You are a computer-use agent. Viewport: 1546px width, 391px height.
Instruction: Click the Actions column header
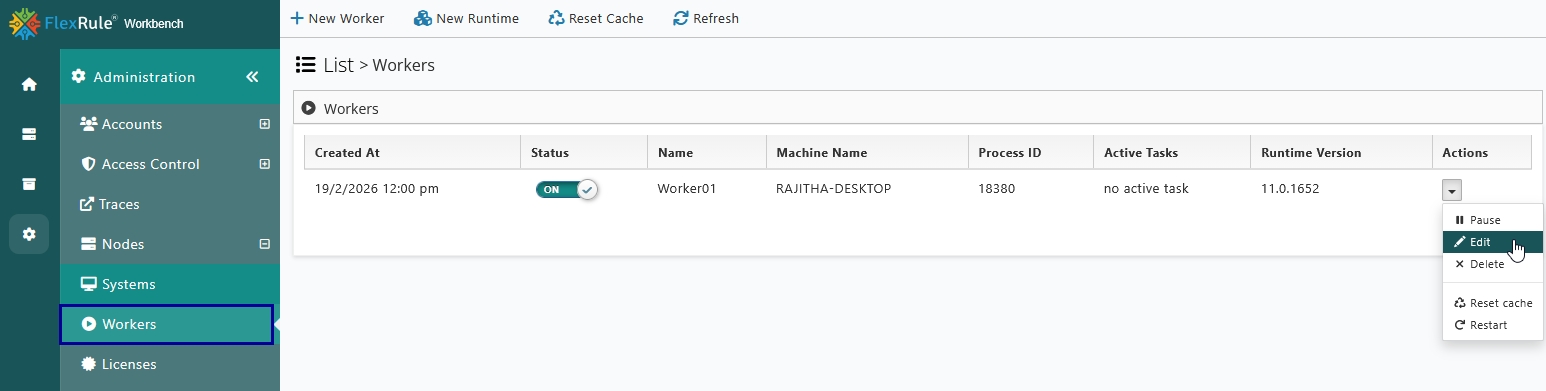pos(1481,153)
